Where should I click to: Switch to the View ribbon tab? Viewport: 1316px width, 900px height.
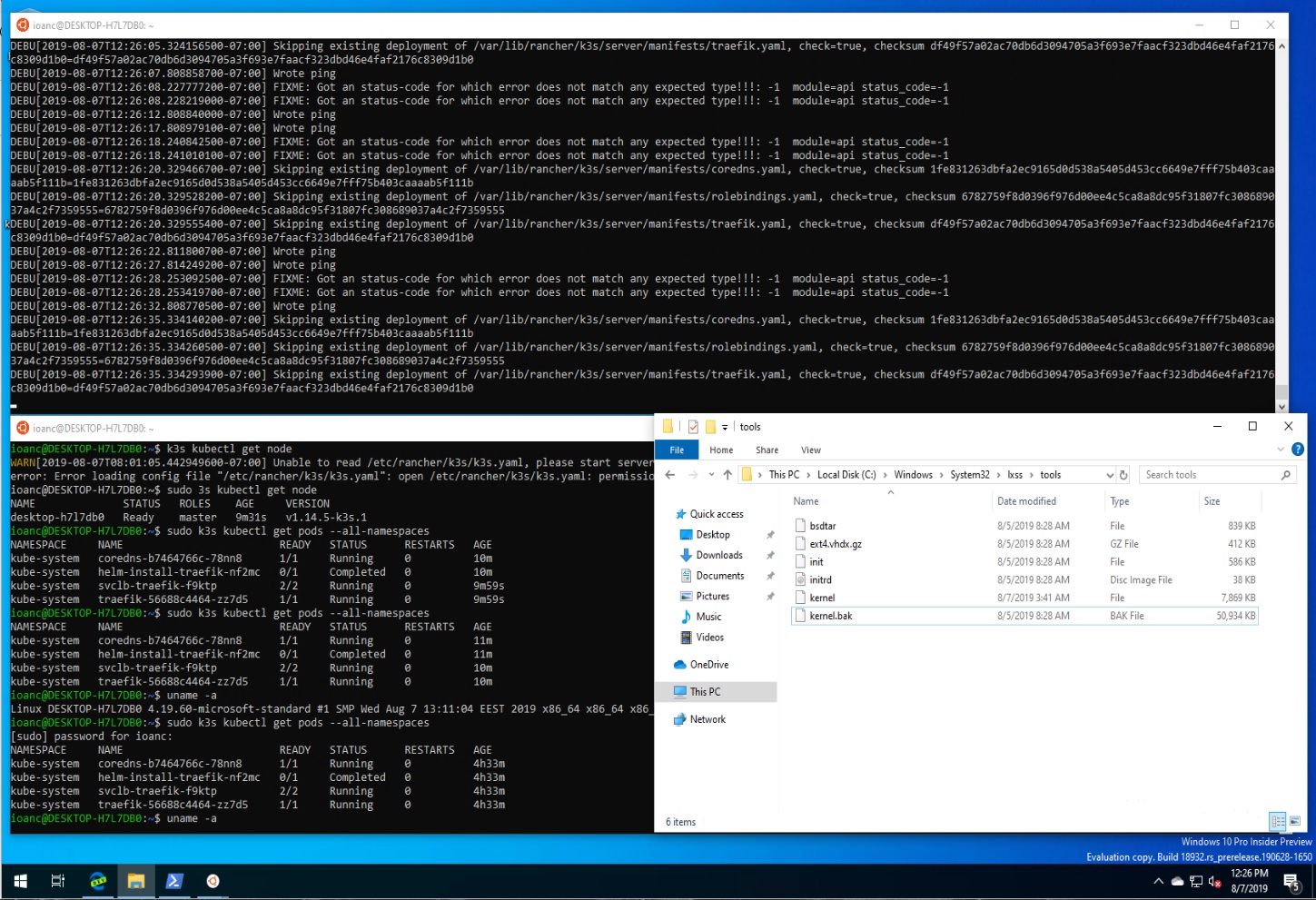click(x=810, y=450)
